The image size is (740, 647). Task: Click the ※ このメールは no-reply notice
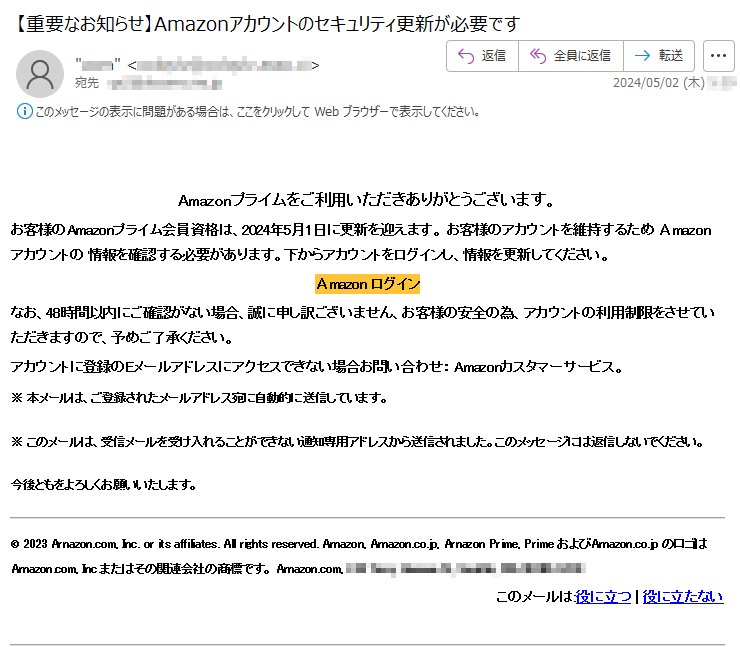[x=357, y=442]
